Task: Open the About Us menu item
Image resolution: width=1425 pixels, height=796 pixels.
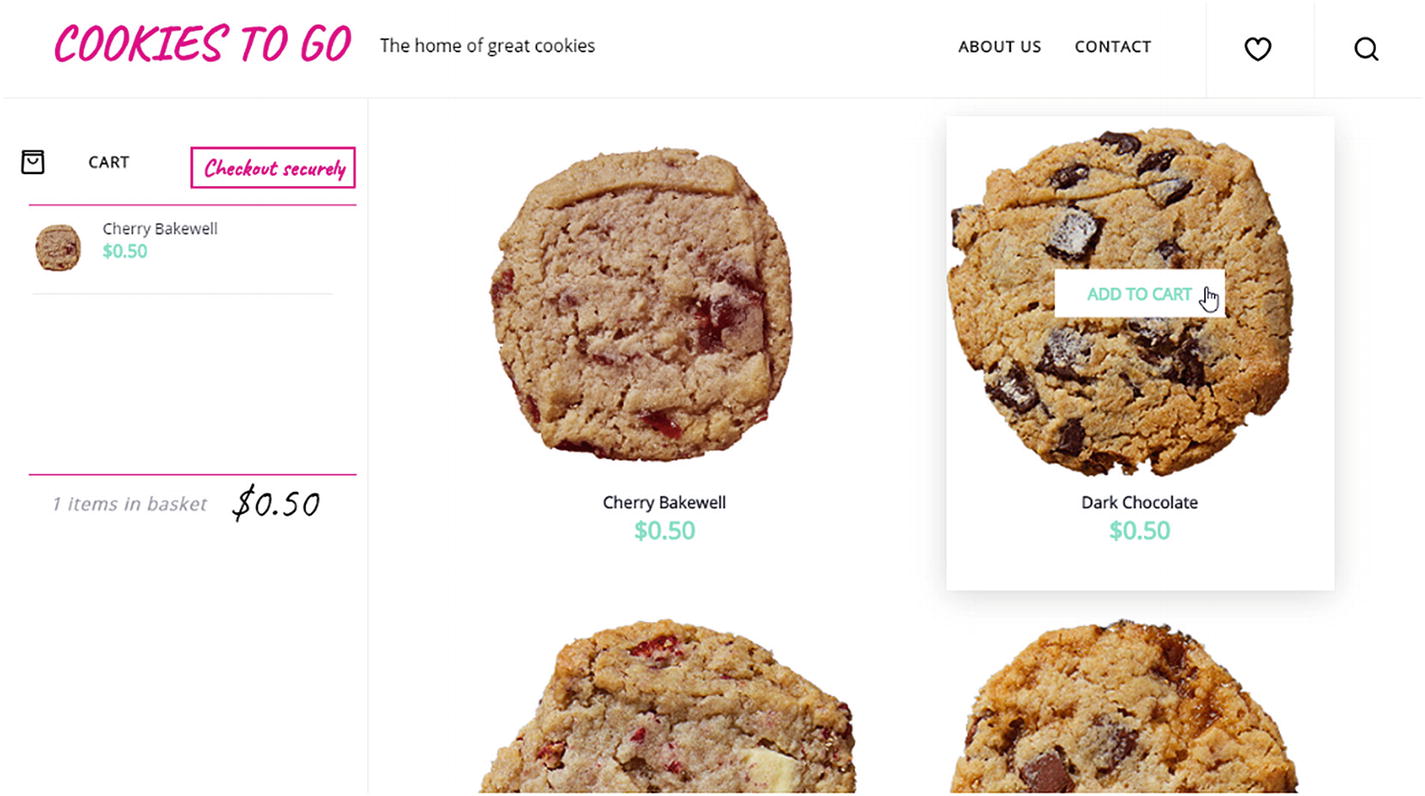Action: (x=999, y=47)
